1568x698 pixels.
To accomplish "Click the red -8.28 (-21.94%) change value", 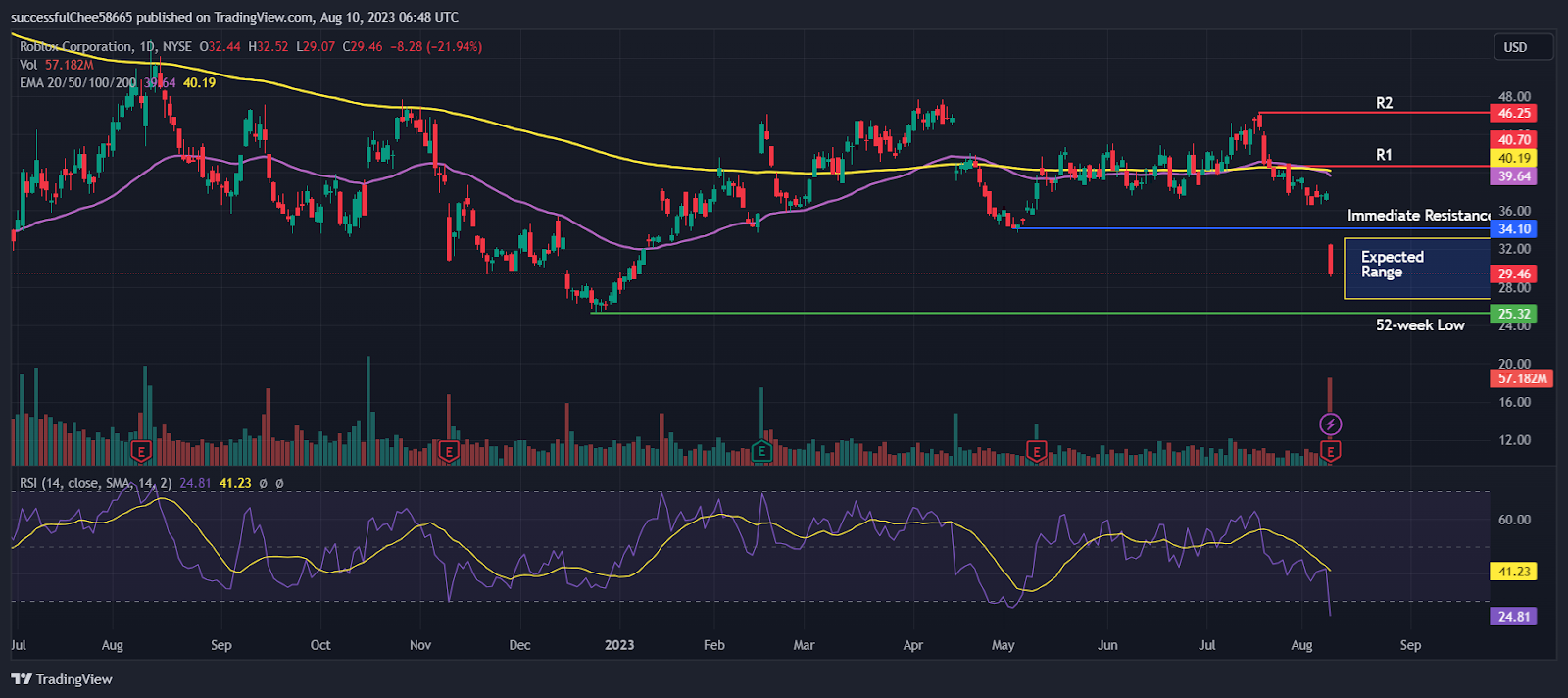I will tap(436, 46).
